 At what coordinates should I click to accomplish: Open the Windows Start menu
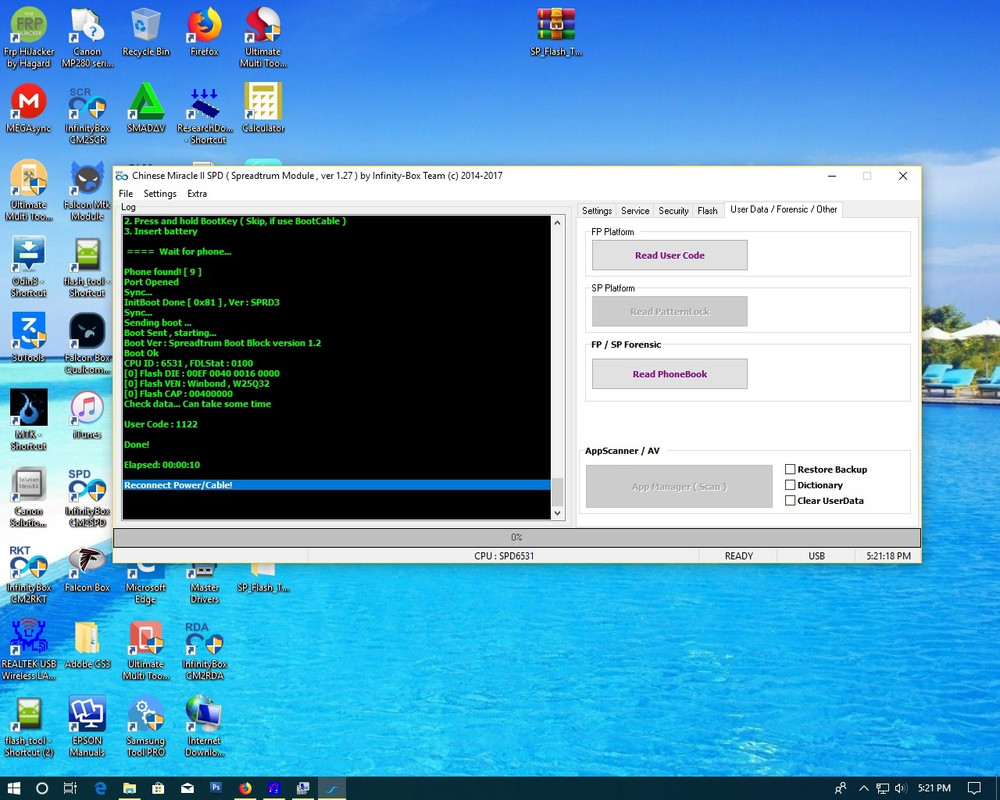pyautogui.click(x=13, y=788)
